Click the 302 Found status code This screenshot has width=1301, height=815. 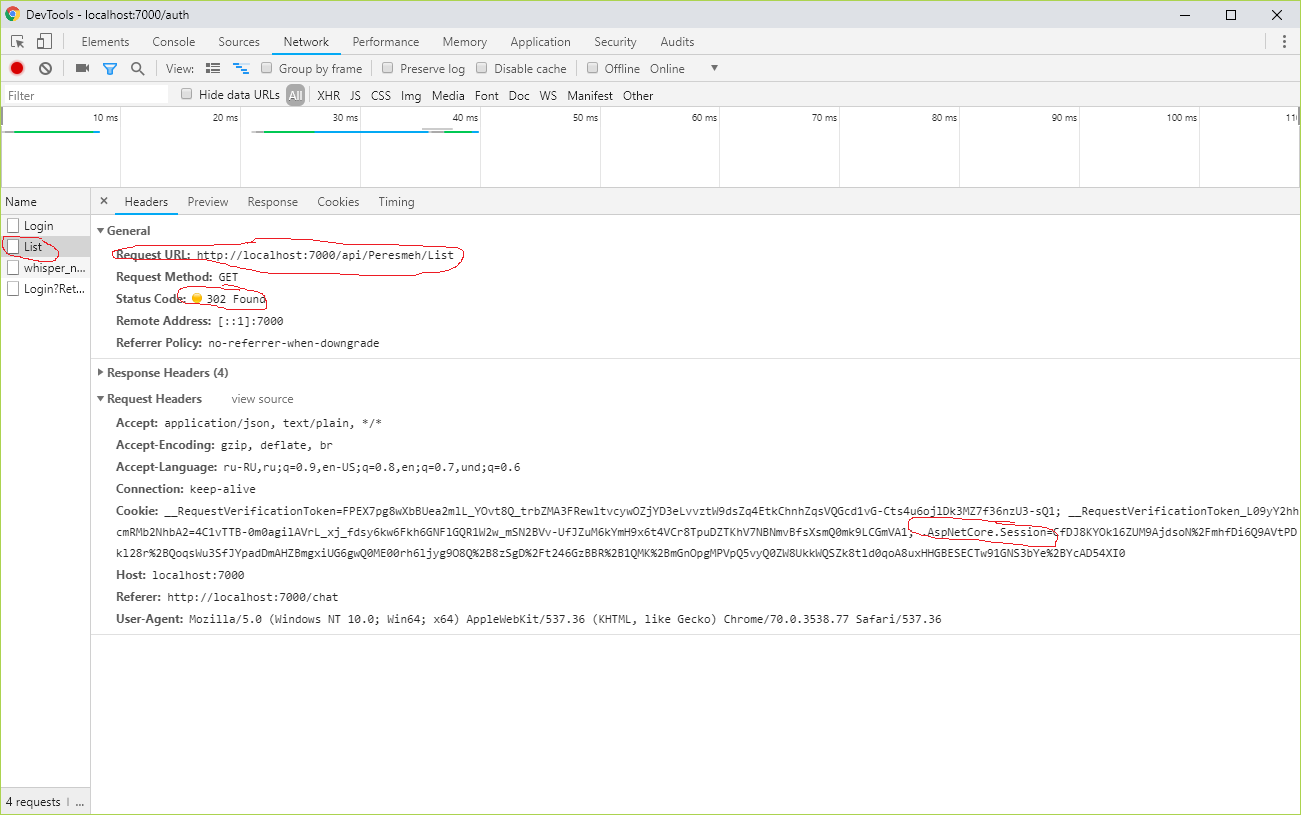(236, 299)
